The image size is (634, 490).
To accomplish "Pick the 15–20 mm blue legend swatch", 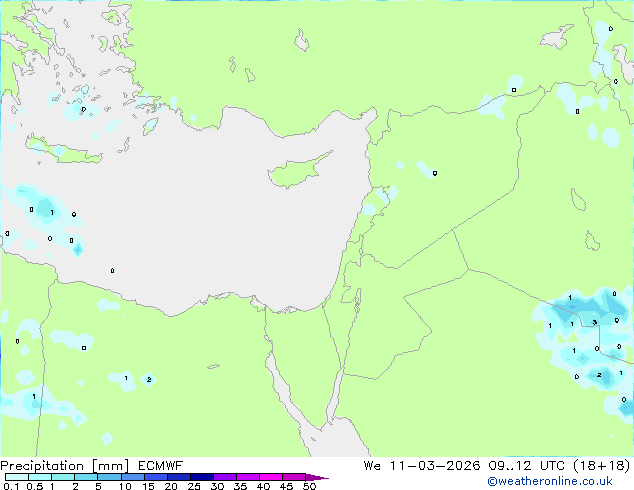I will coord(155,477).
